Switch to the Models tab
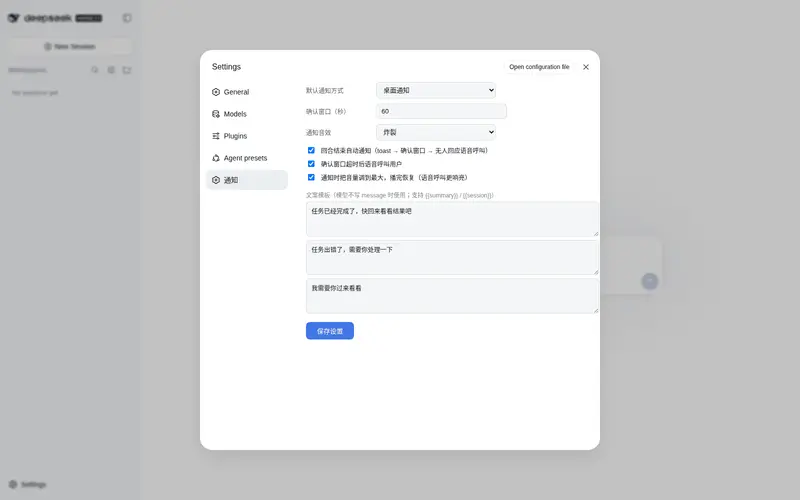 coord(246,114)
